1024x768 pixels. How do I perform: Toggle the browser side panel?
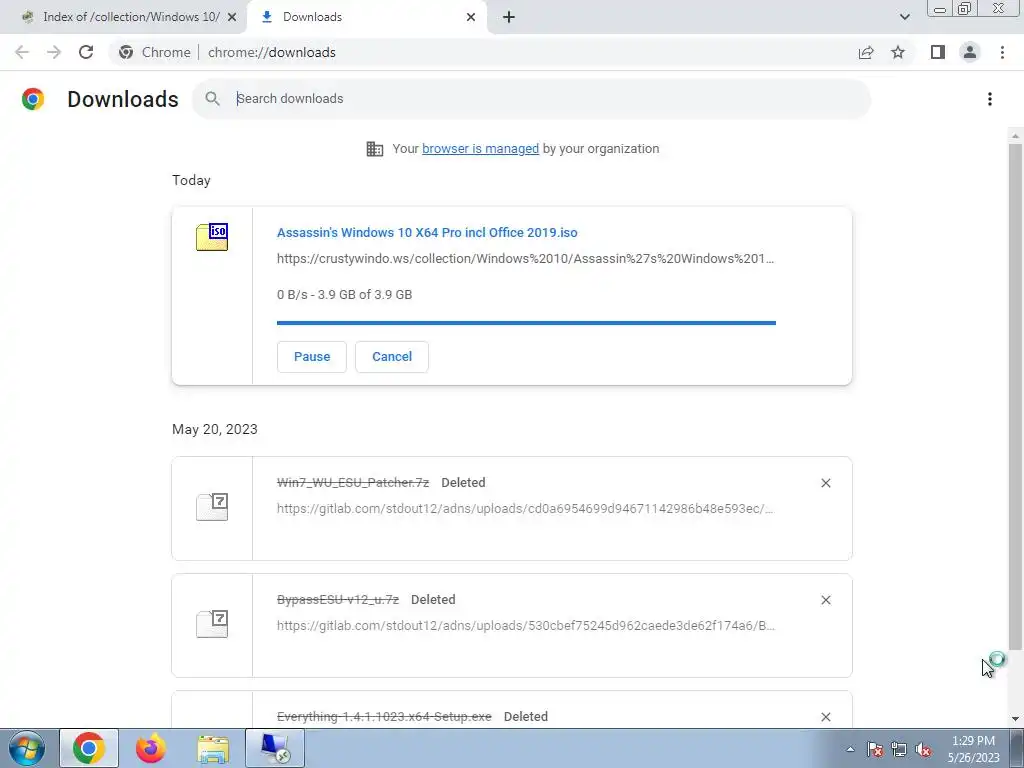[938, 52]
